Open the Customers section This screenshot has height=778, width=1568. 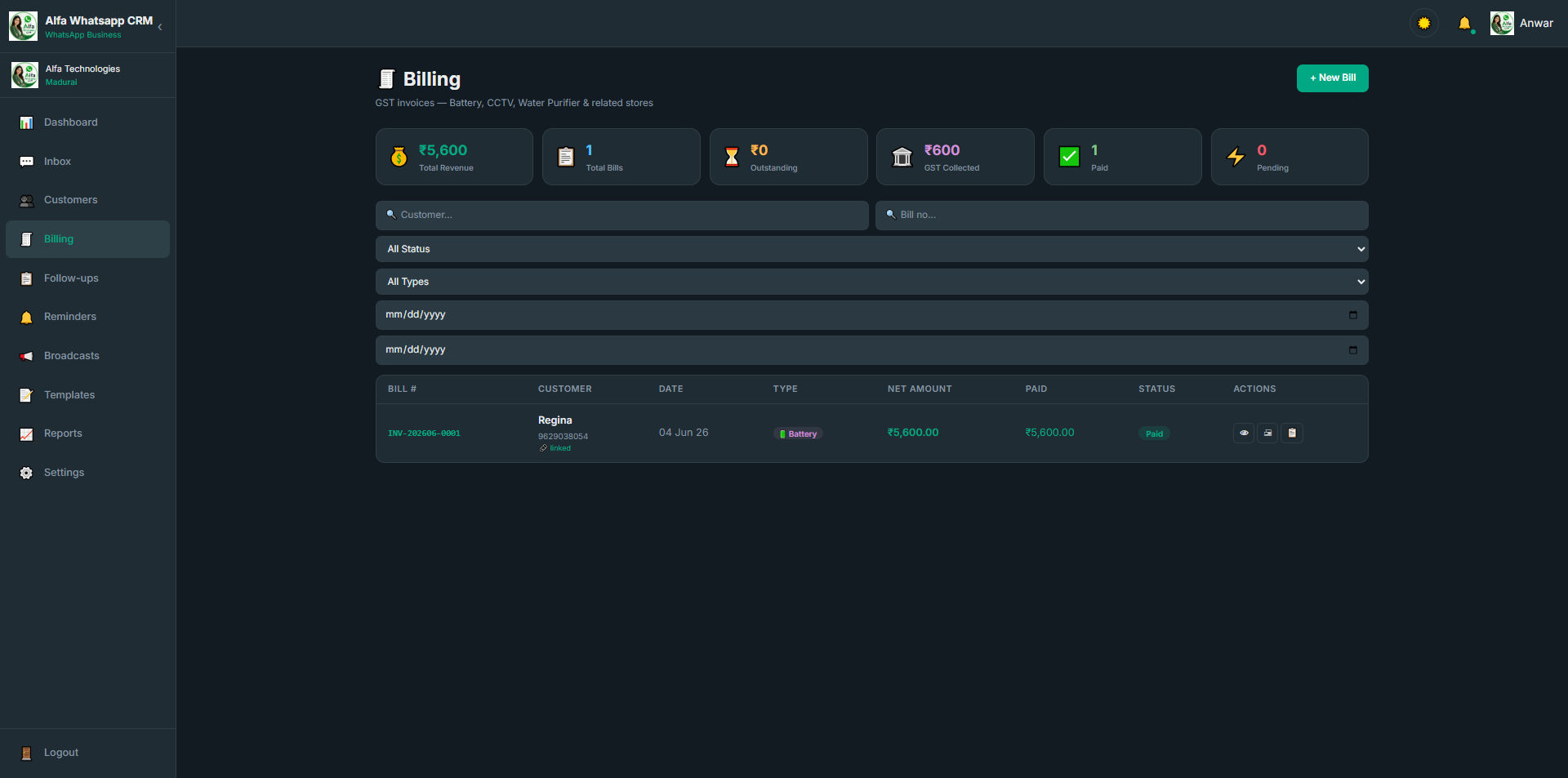(x=87, y=200)
